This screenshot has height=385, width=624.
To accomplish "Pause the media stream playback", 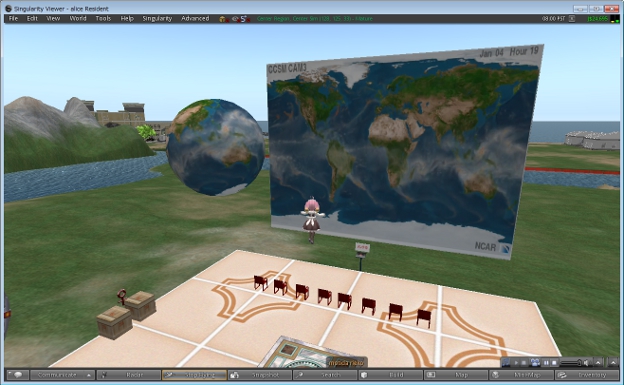I will click(546, 363).
